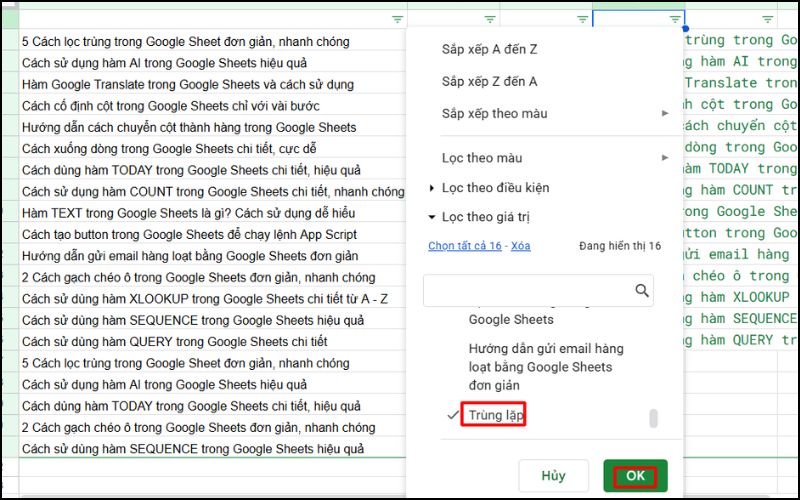Click the 'Xóa' link to clear selections
The image size is (800, 500).
point(521,246)
